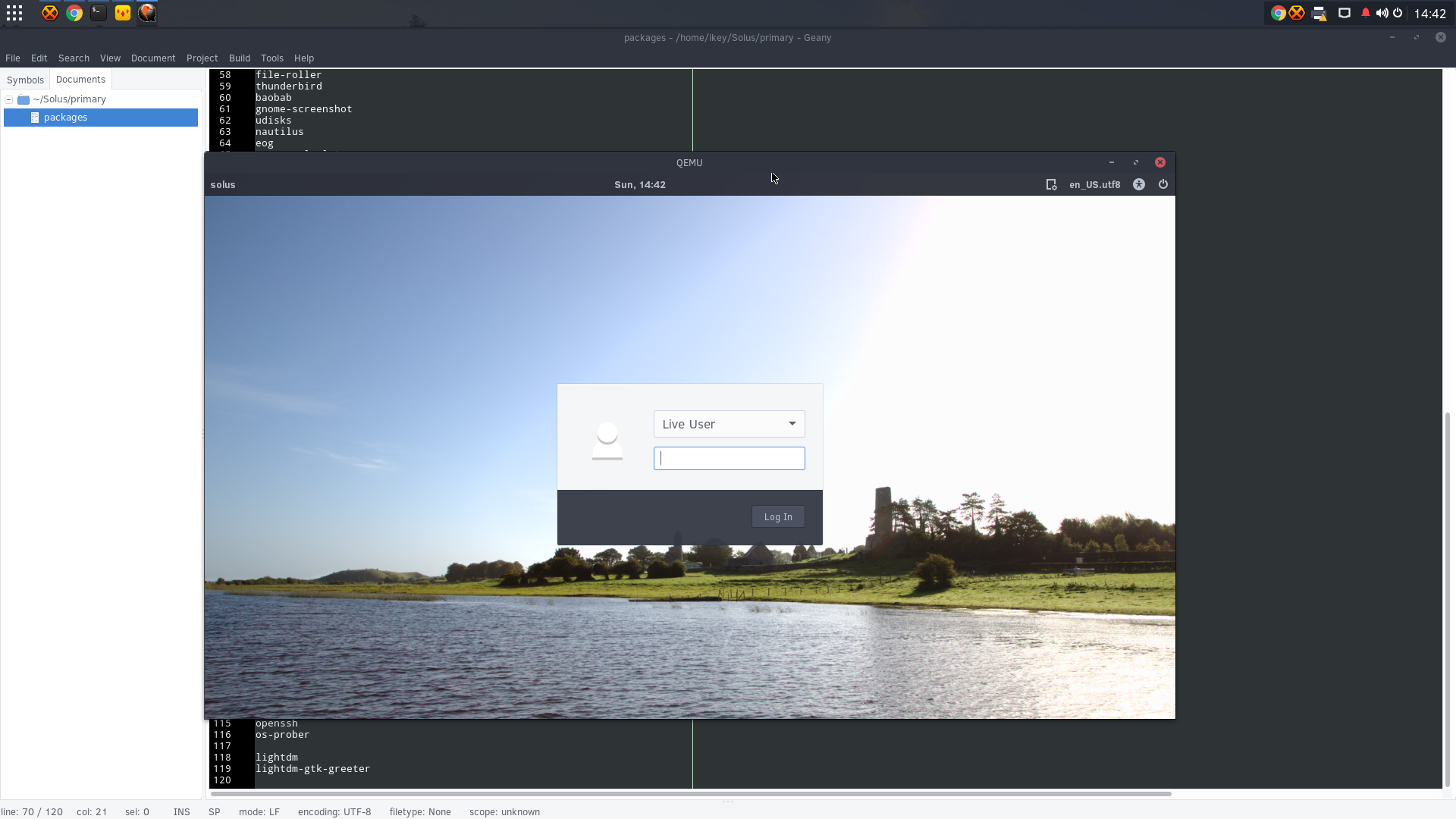Open Geany View menu
Image resolution: width=1456 pixels, height=819 pixels.
tap(110, 58)
